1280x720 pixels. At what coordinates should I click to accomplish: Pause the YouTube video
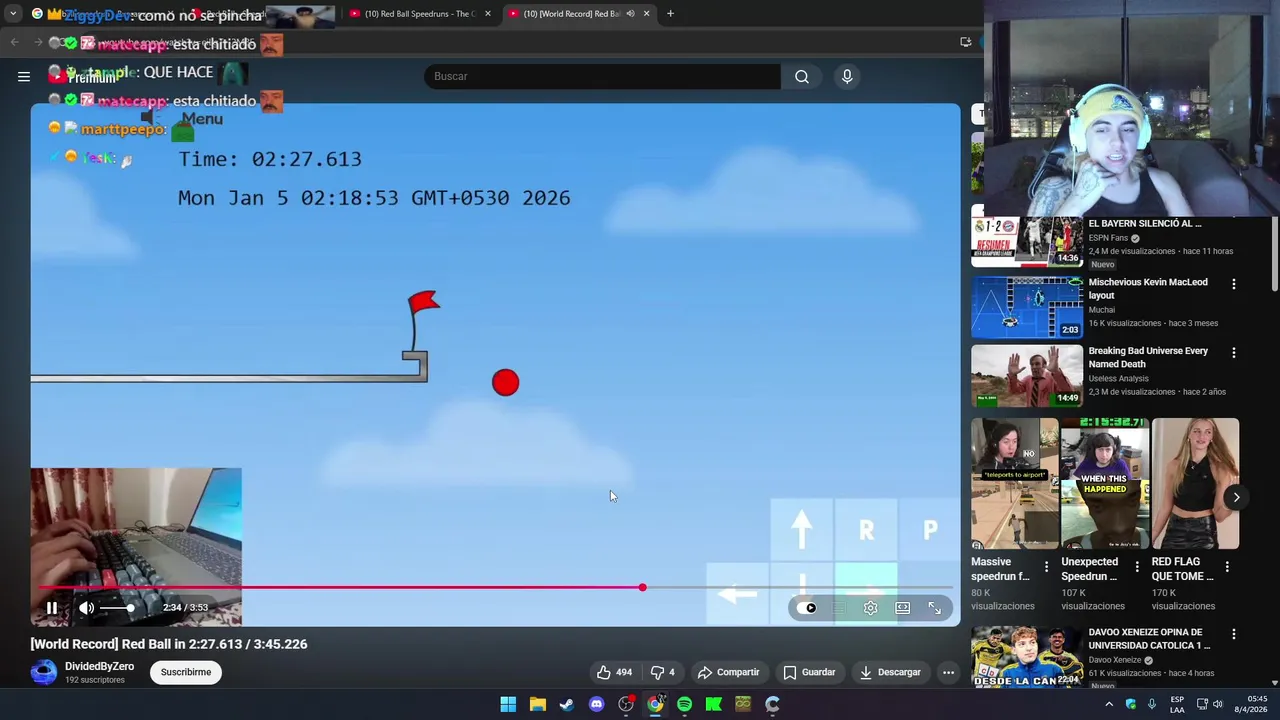52,607
